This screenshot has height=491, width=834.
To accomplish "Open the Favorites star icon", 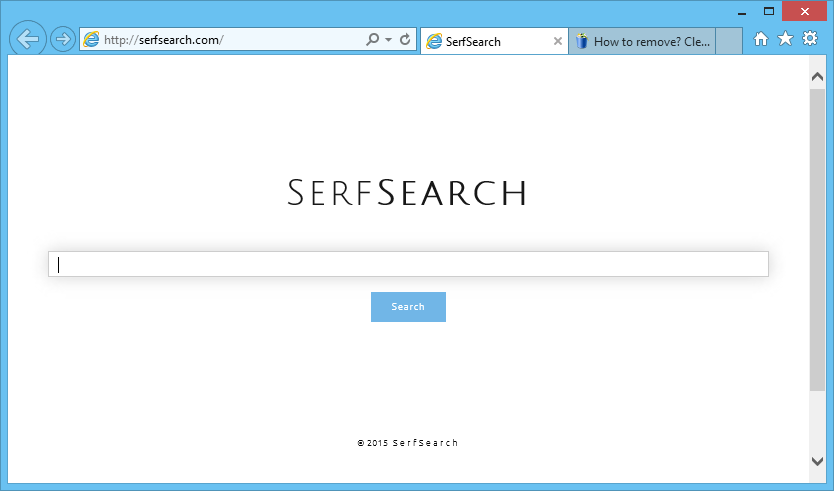I will click(x=785, y=38).
